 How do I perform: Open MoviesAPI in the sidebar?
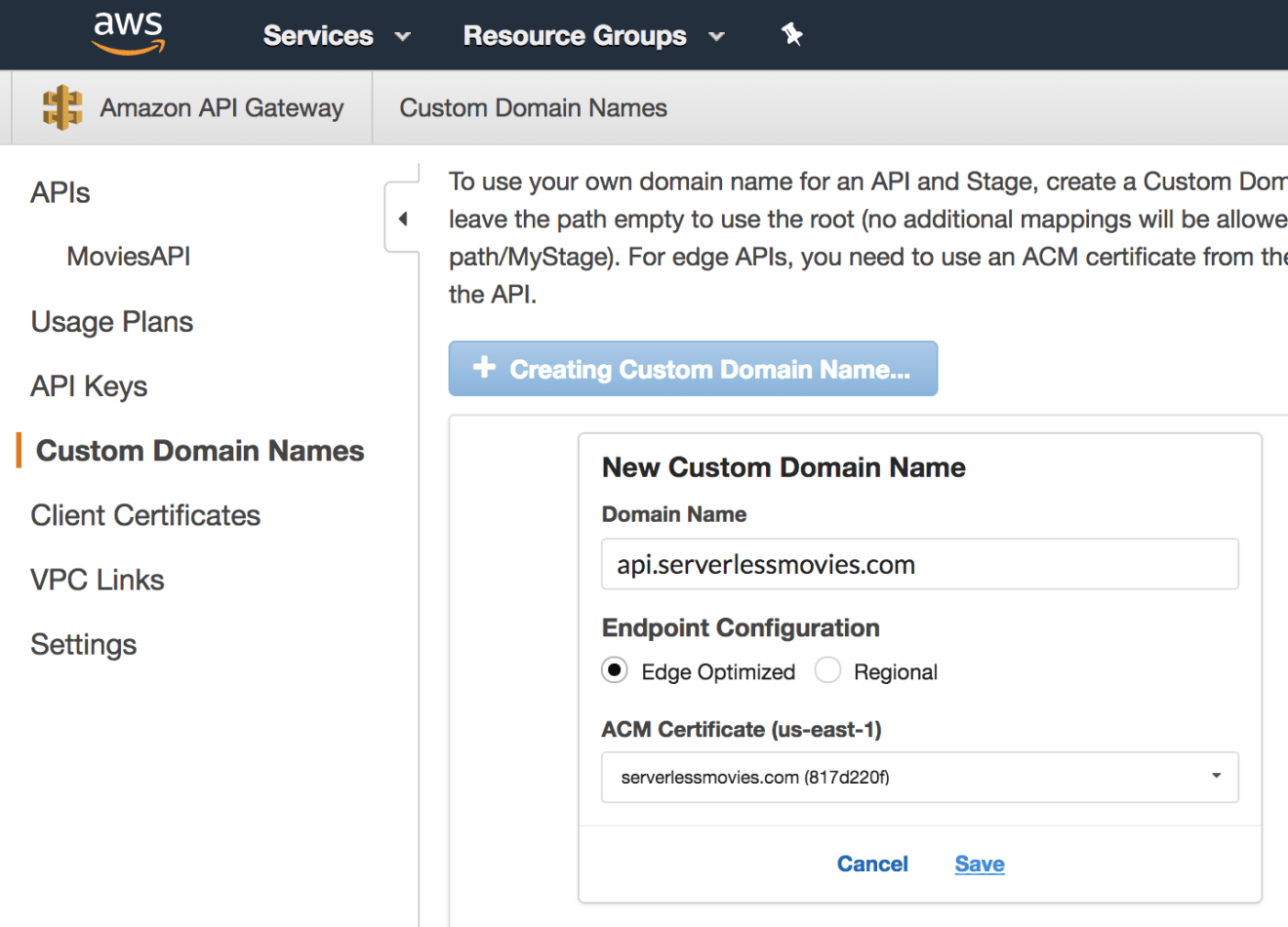[129, 257]
